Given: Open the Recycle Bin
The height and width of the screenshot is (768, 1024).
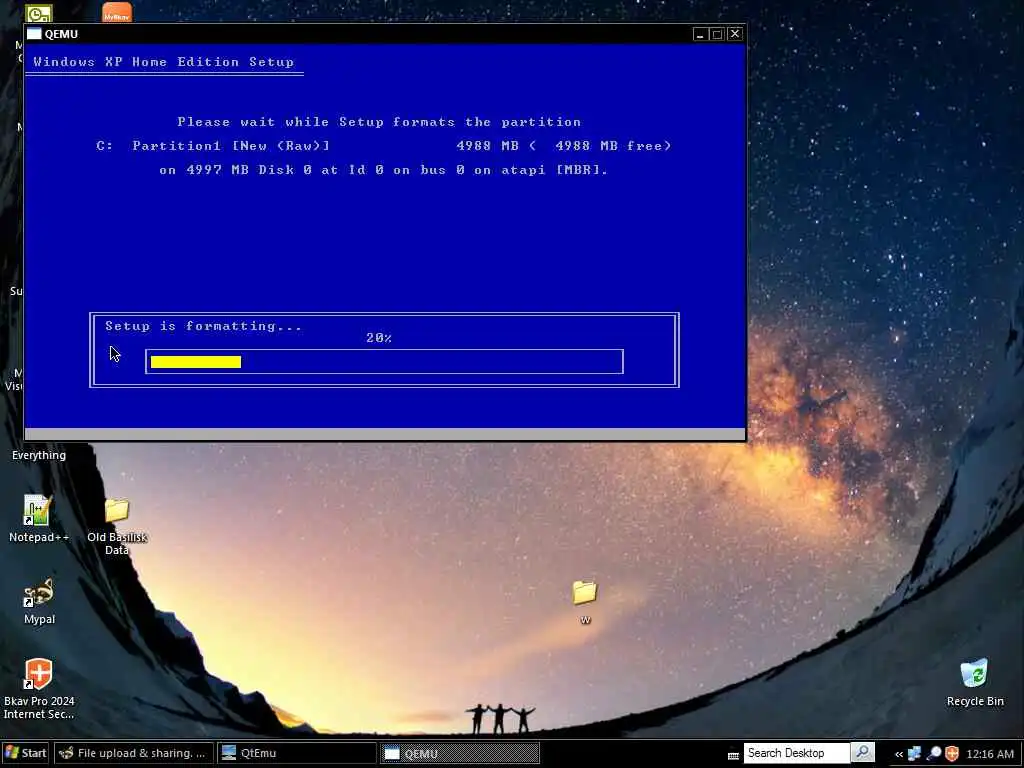Looking at the screenshot, I should (x=974, y=682).
